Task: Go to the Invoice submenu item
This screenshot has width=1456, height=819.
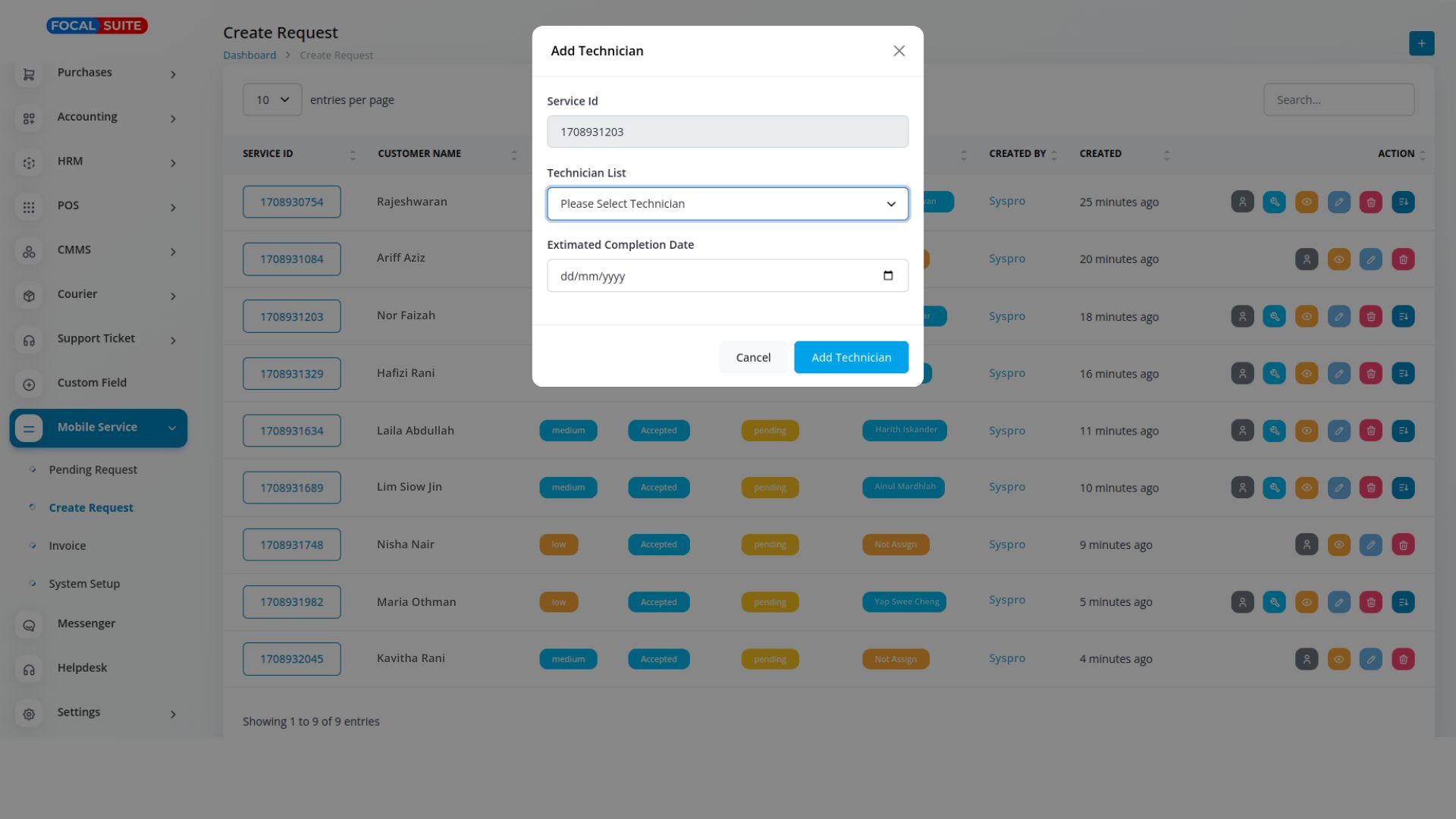Action: coord(67,546)
